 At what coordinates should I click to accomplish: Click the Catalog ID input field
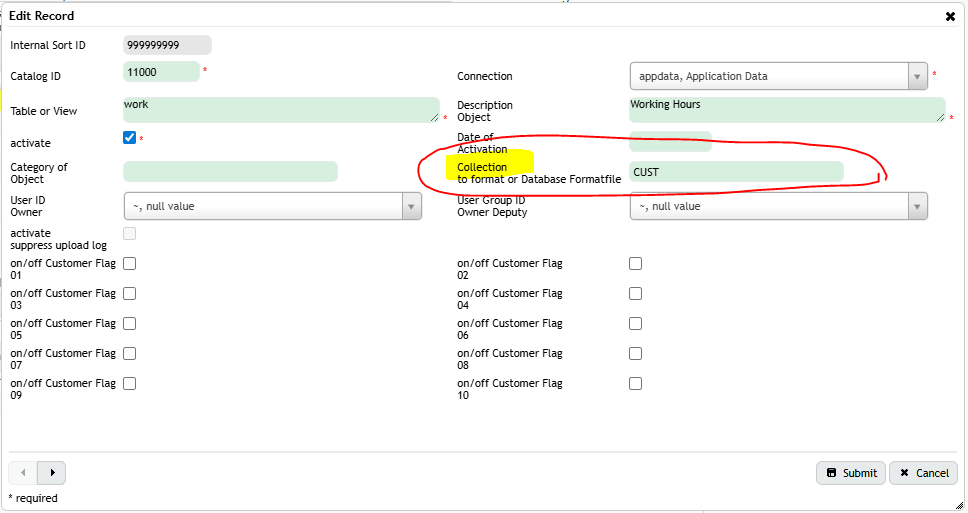161,72
